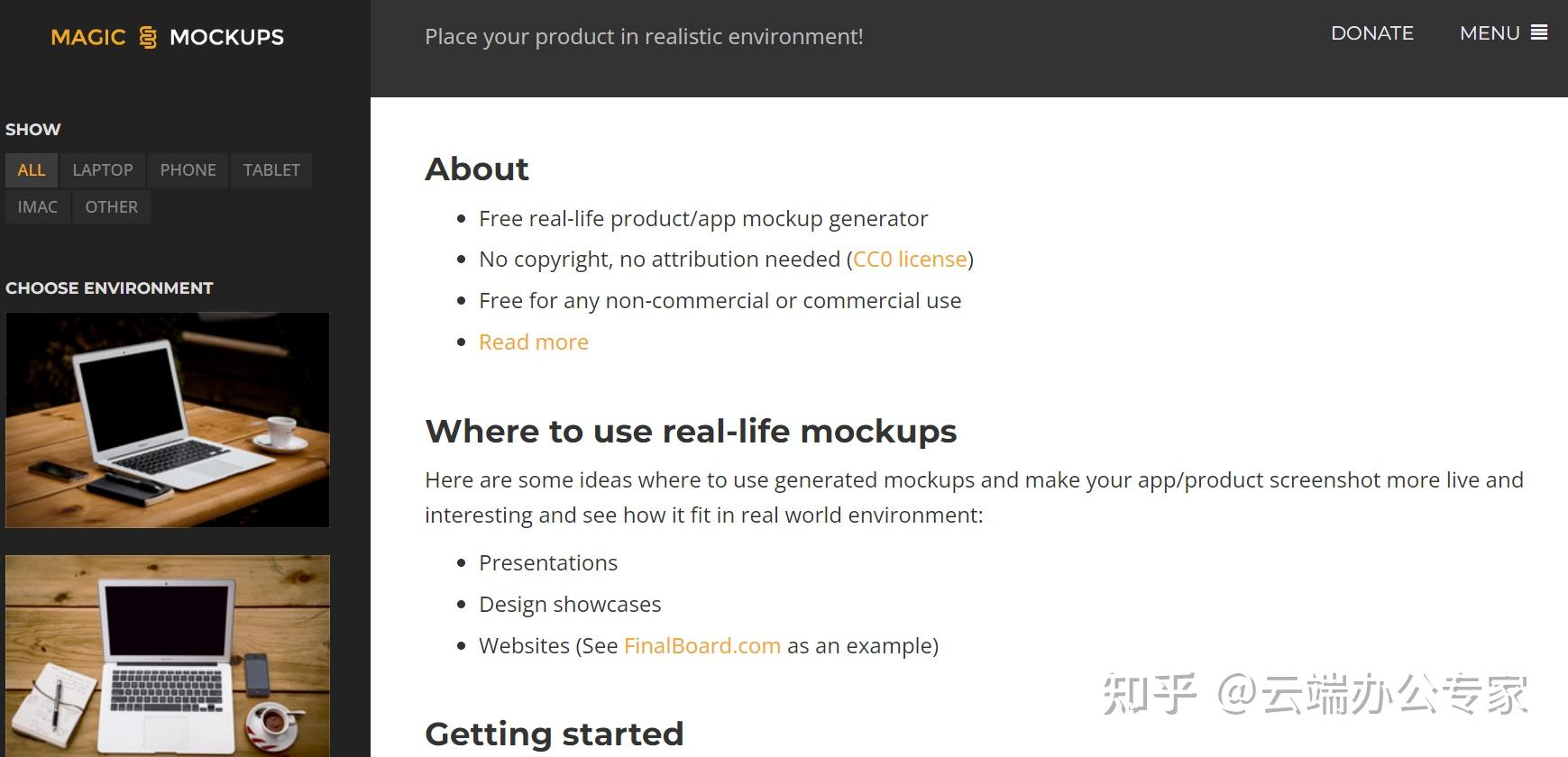The height and width of the screenshot is (757, 1568).
Task: Click the About heading
Action: 477,169
